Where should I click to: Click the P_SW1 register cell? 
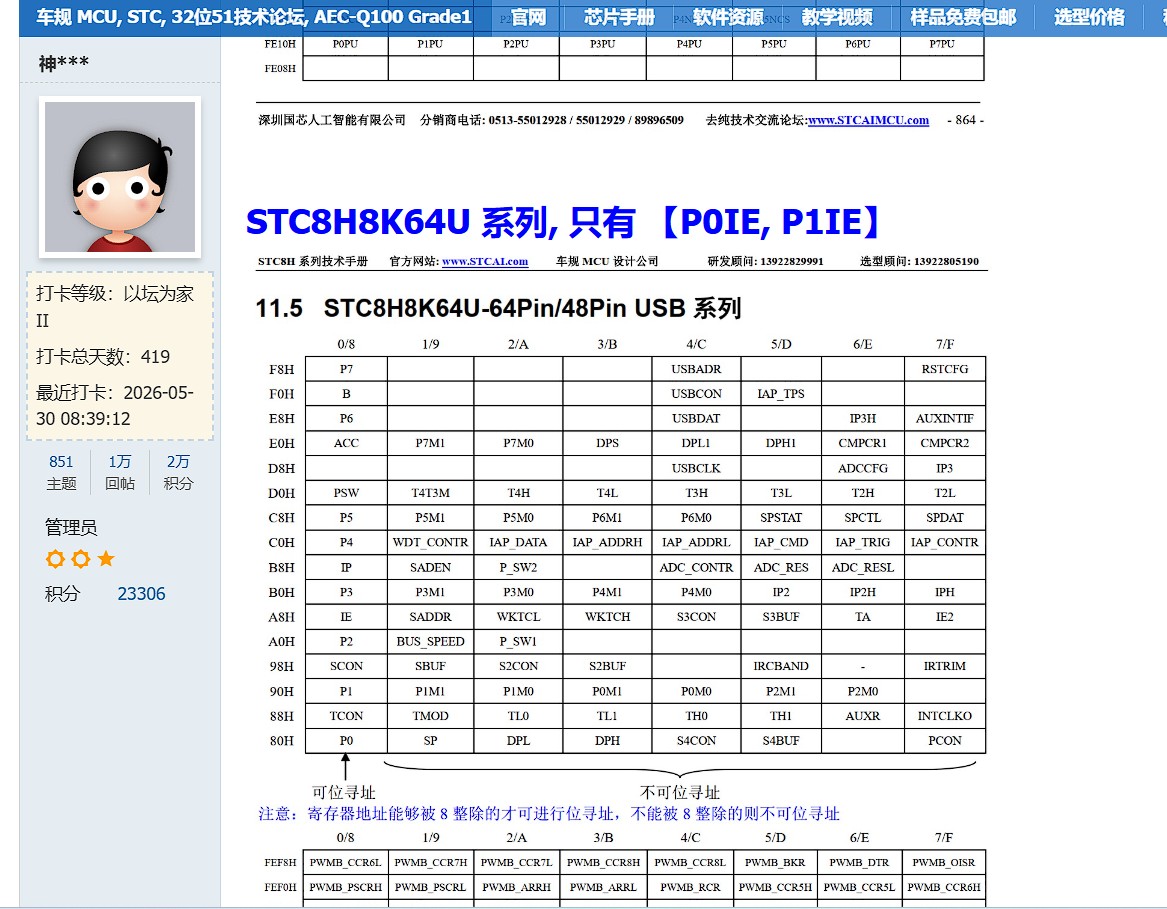tap(518, 641)
